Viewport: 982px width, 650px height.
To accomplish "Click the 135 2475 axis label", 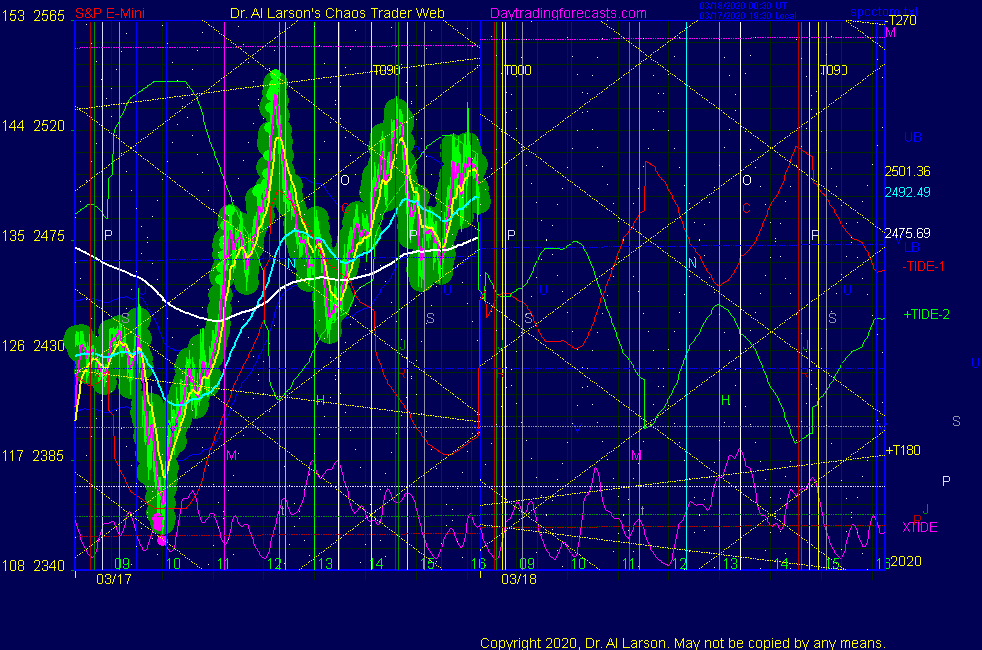I will [x=33, y=236].
